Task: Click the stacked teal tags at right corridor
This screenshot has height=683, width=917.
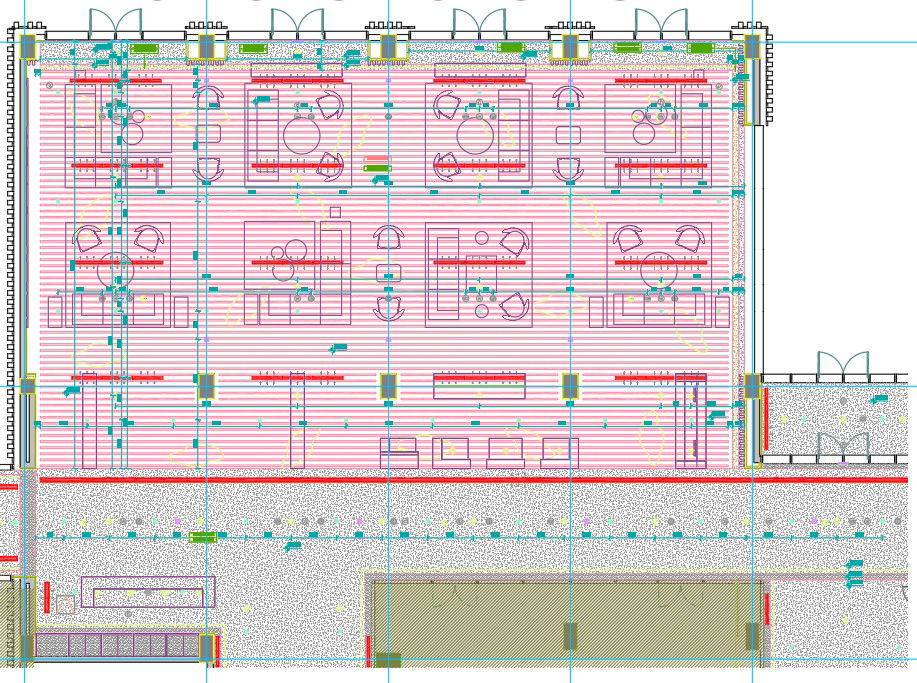Action: click(x=854, y=574)
